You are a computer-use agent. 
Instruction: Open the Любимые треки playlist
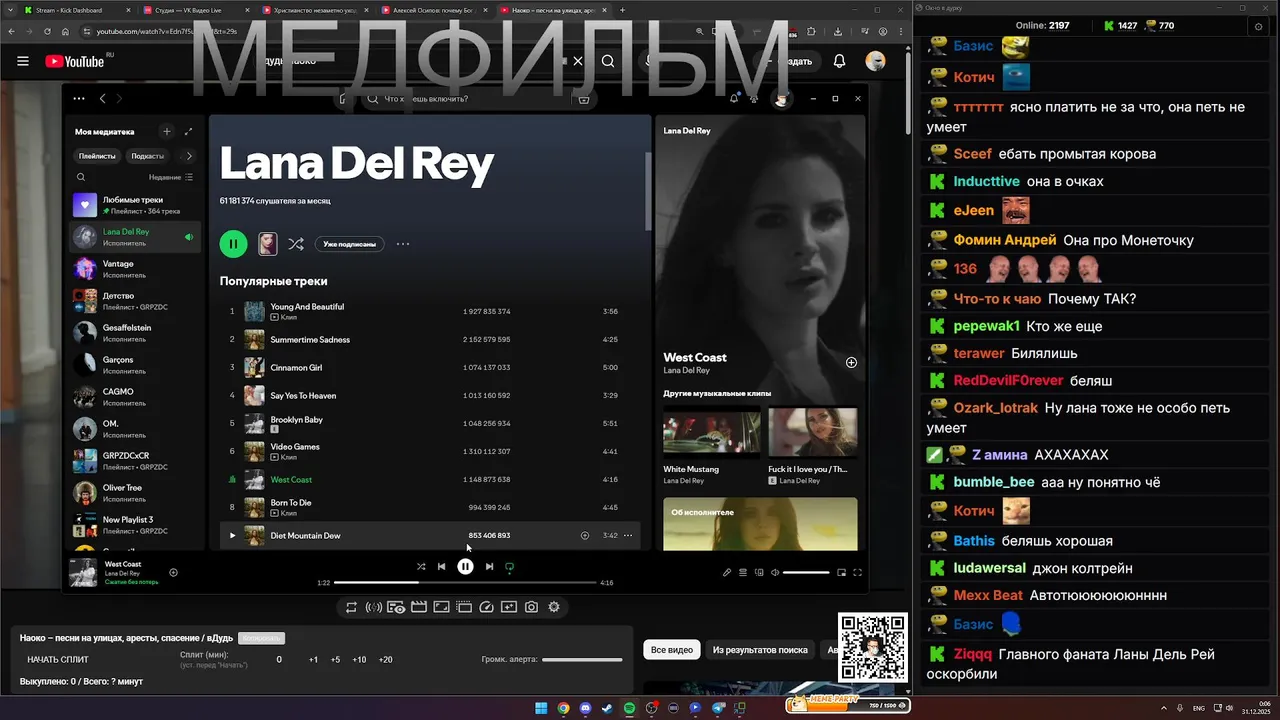pos(134,205)
